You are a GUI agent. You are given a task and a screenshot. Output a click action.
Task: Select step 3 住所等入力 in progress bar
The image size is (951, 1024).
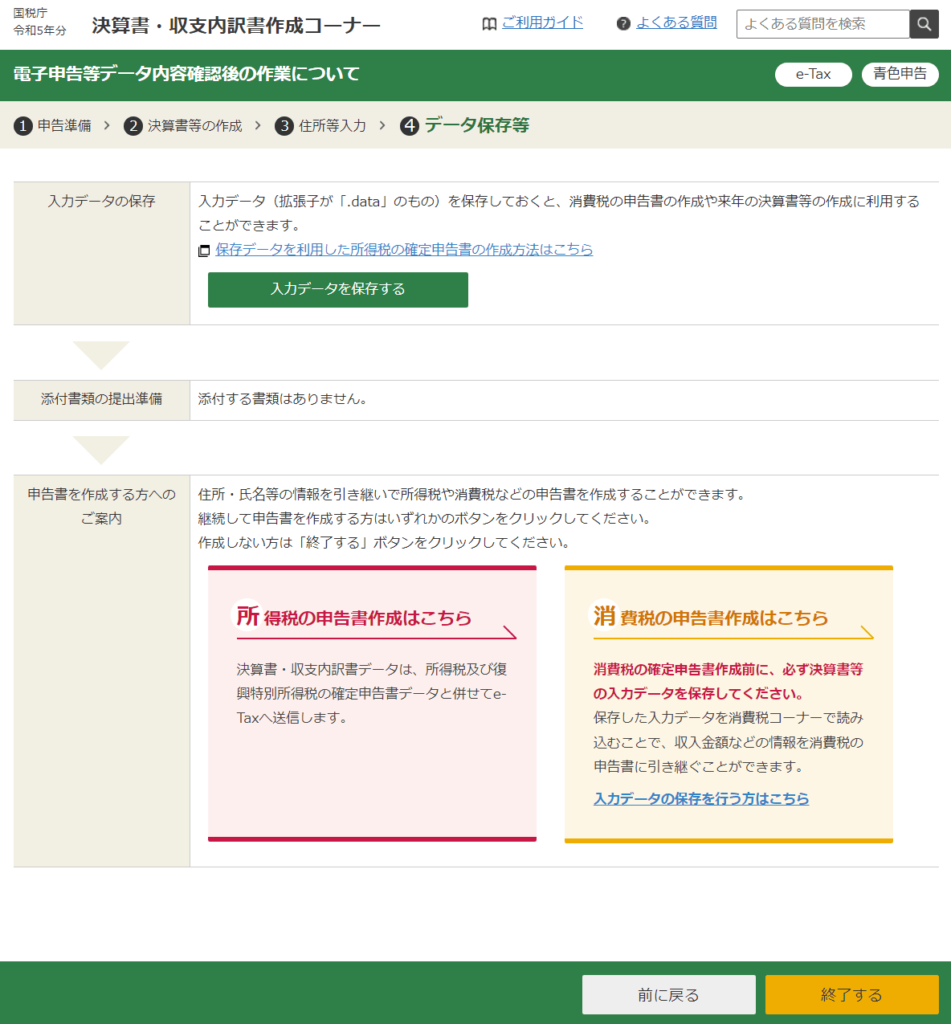pos(321,126)
